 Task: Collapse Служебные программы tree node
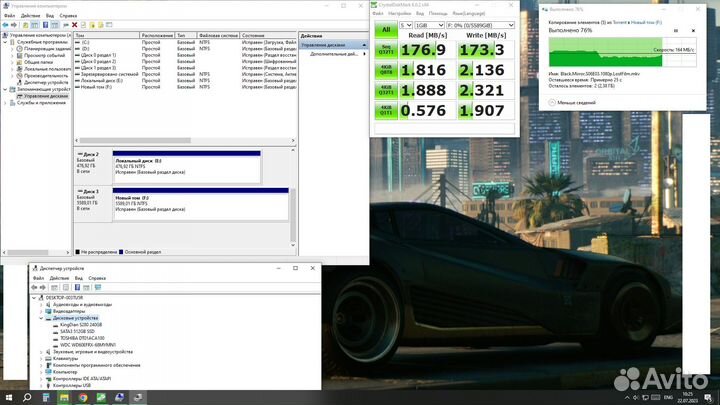click(x=6, y=42)
